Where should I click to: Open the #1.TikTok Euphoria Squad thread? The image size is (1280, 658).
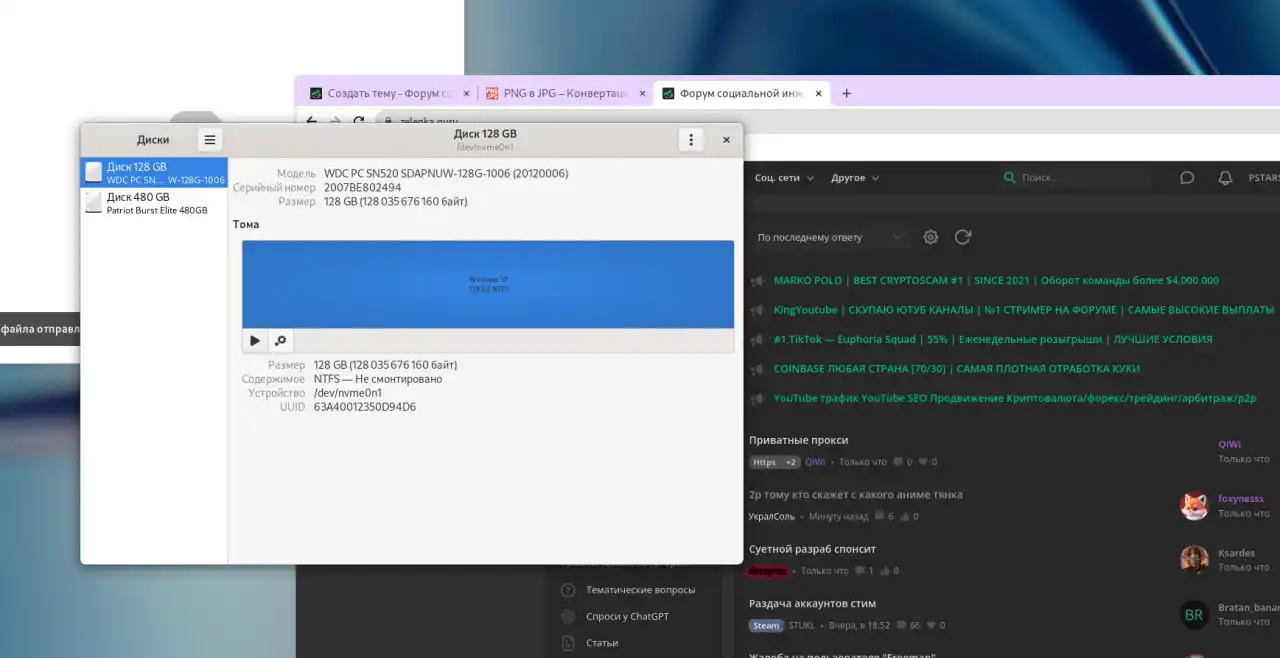(x=993, y=339)
